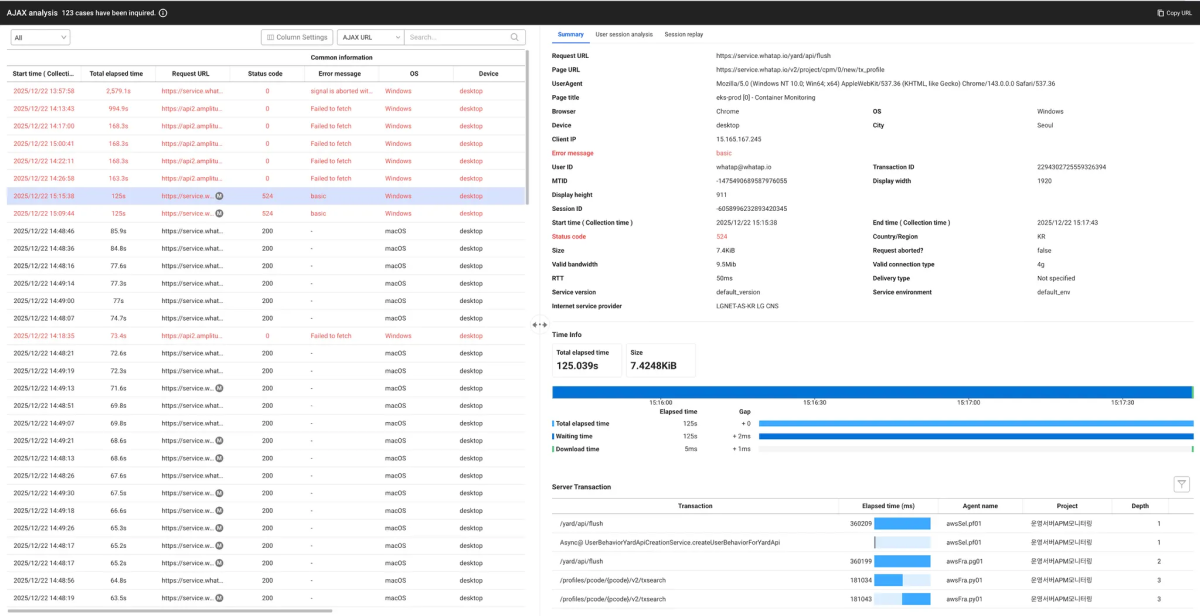The height and width of the screenshot is (616, 1200).
Task: Click the Page URL value tx_profile
Action: (x=800, y=70)
